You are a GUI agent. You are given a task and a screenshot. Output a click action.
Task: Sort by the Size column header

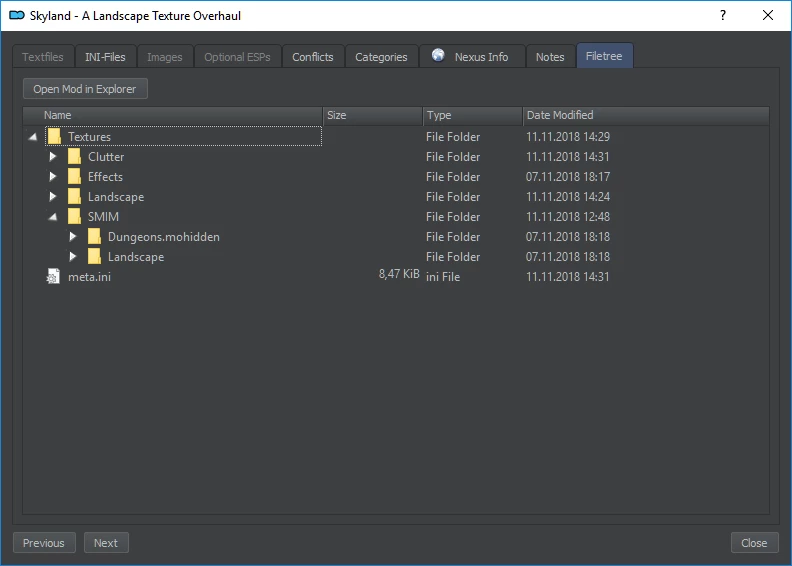(x=372, y=115)
